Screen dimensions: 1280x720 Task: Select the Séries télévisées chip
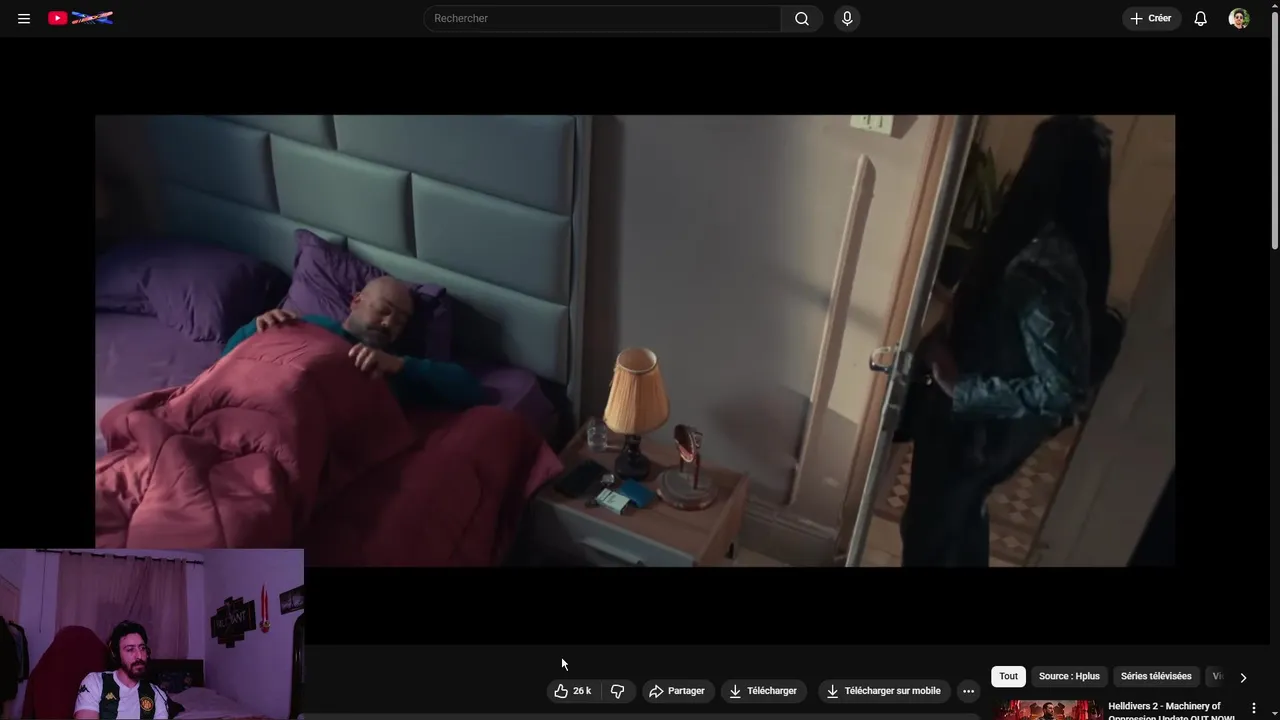coord(1156,676)
